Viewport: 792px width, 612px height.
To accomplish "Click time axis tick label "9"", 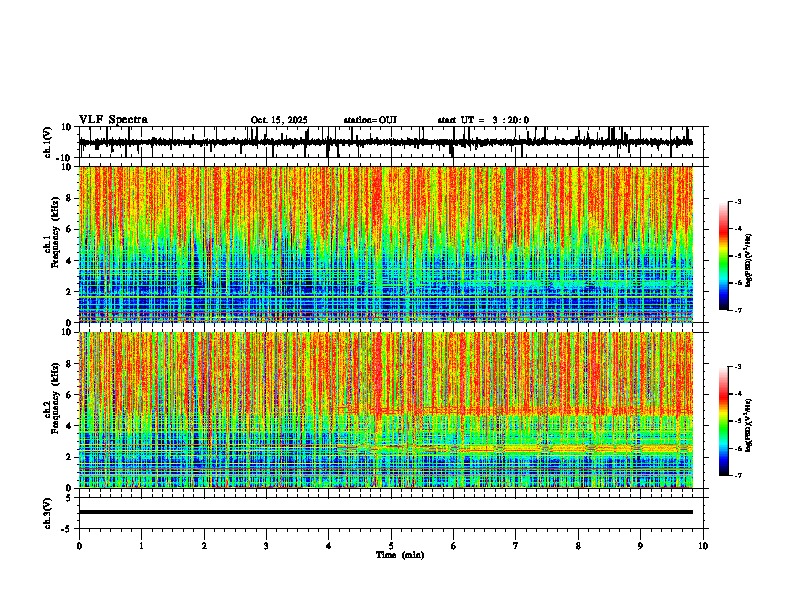I will click(x=640, y=546).
